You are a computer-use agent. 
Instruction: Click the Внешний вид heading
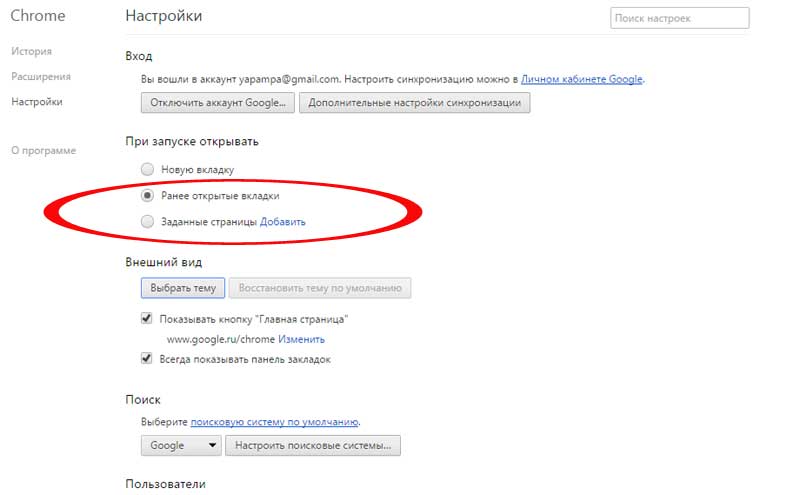[x=164, y=262]
